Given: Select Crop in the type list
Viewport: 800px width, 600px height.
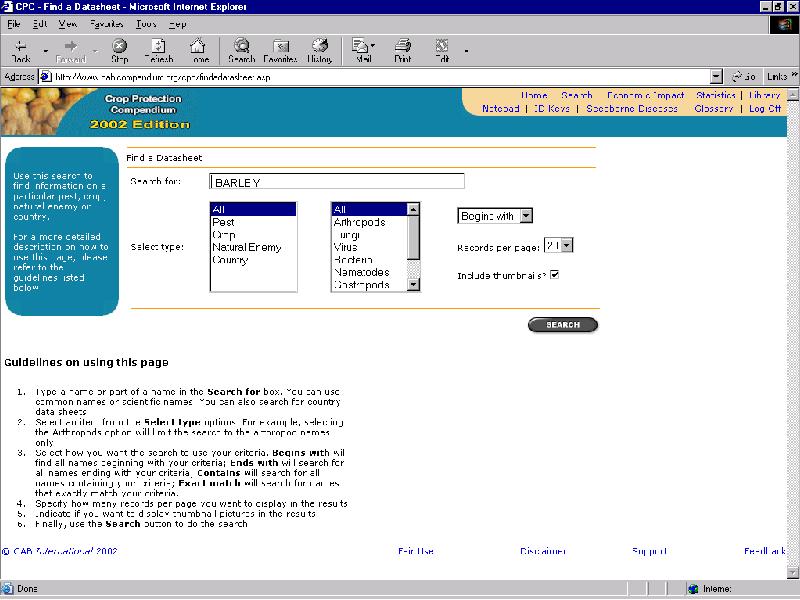Looking at the screenshot, I should pyautogui.click(x=253, y=235).
